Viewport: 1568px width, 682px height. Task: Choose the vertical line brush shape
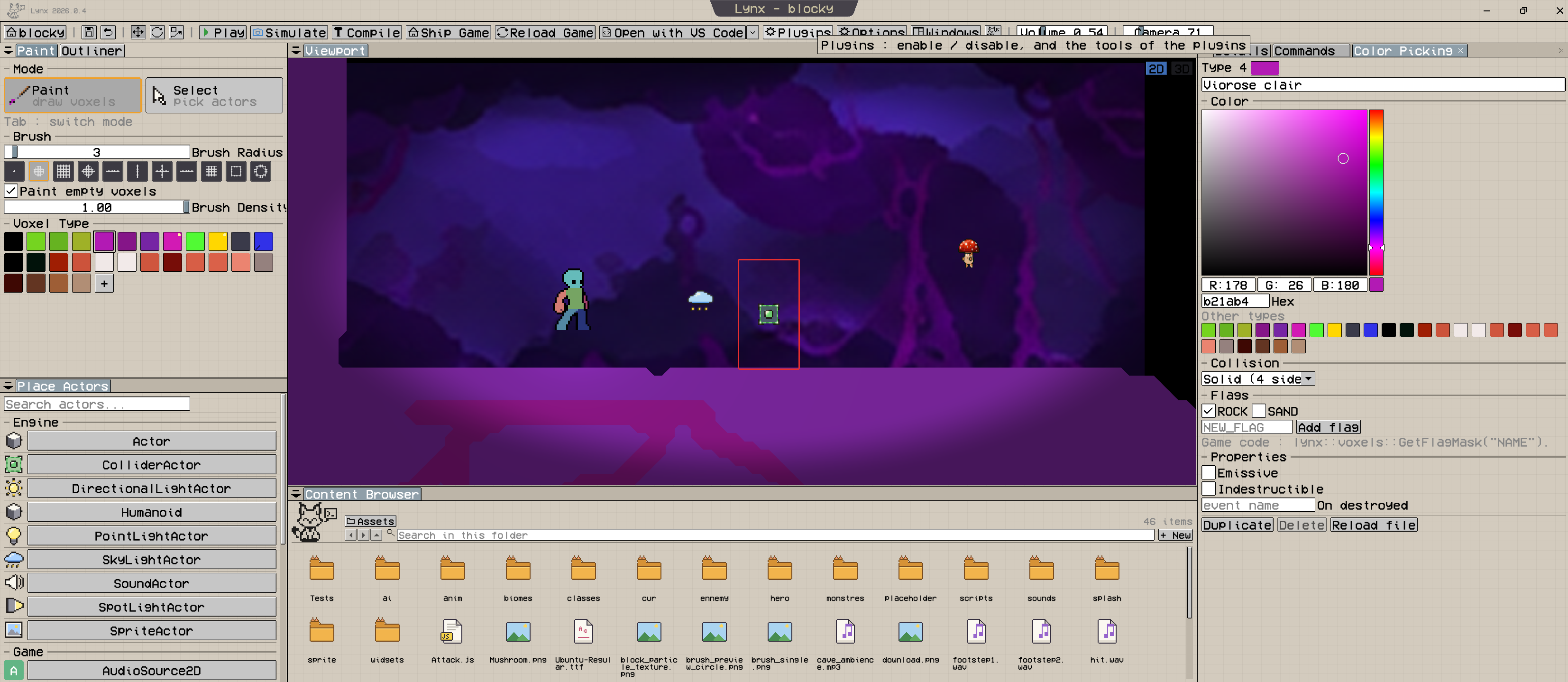[138, 172]
